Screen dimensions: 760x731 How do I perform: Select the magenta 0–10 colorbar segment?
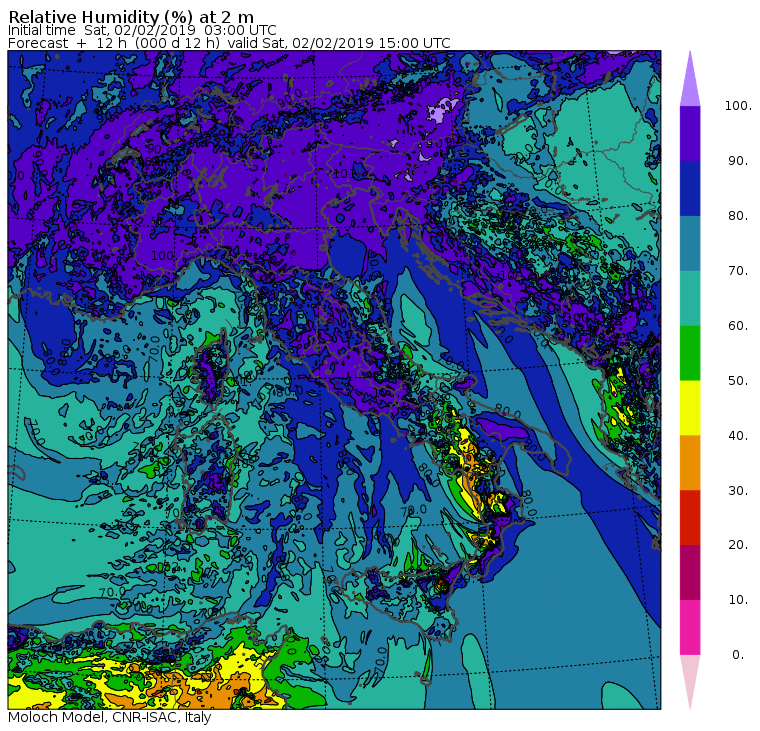click(690, 627)
